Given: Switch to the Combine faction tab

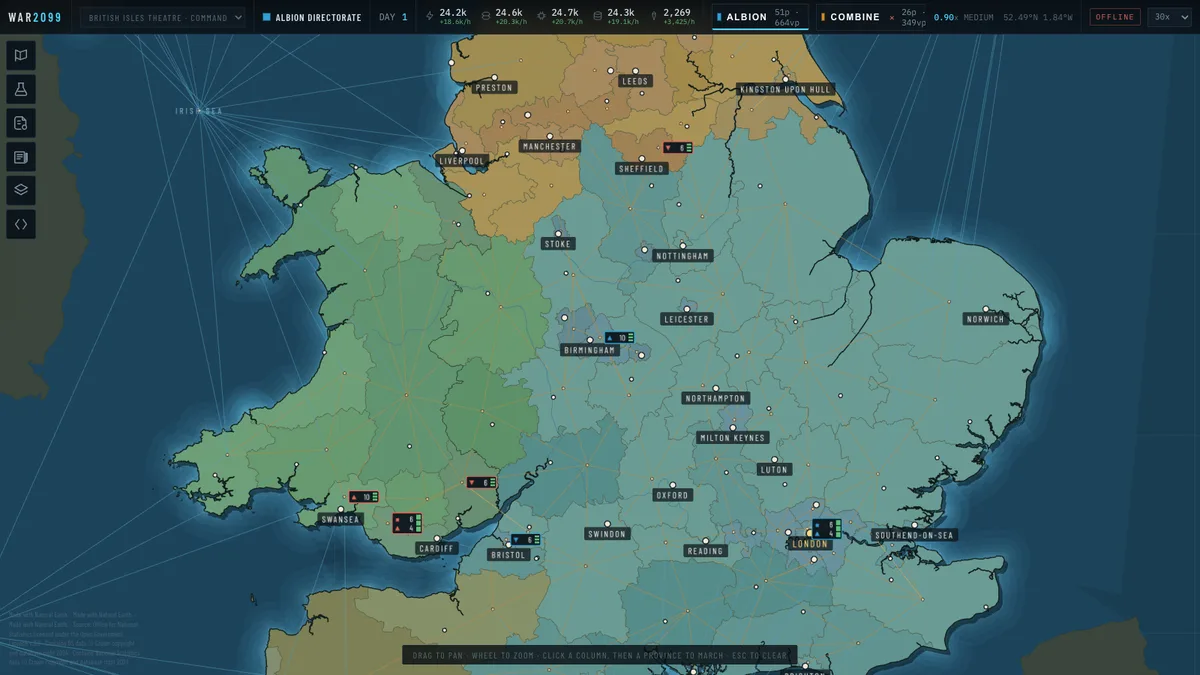Looking at the screenshot, I should [871, 17].
